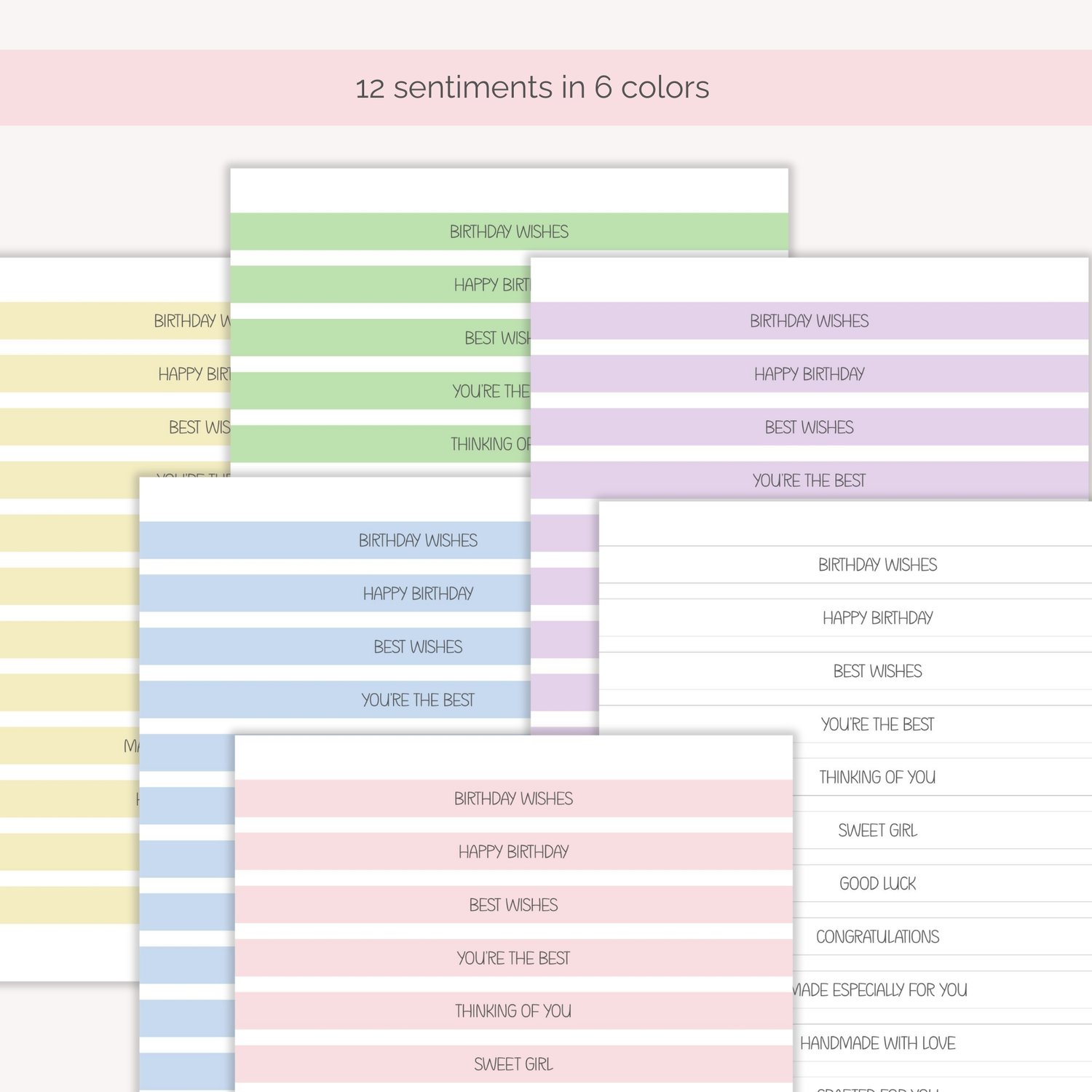This screenshot has width=1092, height=1092.
Task: Click the "12 sentiments in 6 colors" heading
Action: tap(532, 87)
